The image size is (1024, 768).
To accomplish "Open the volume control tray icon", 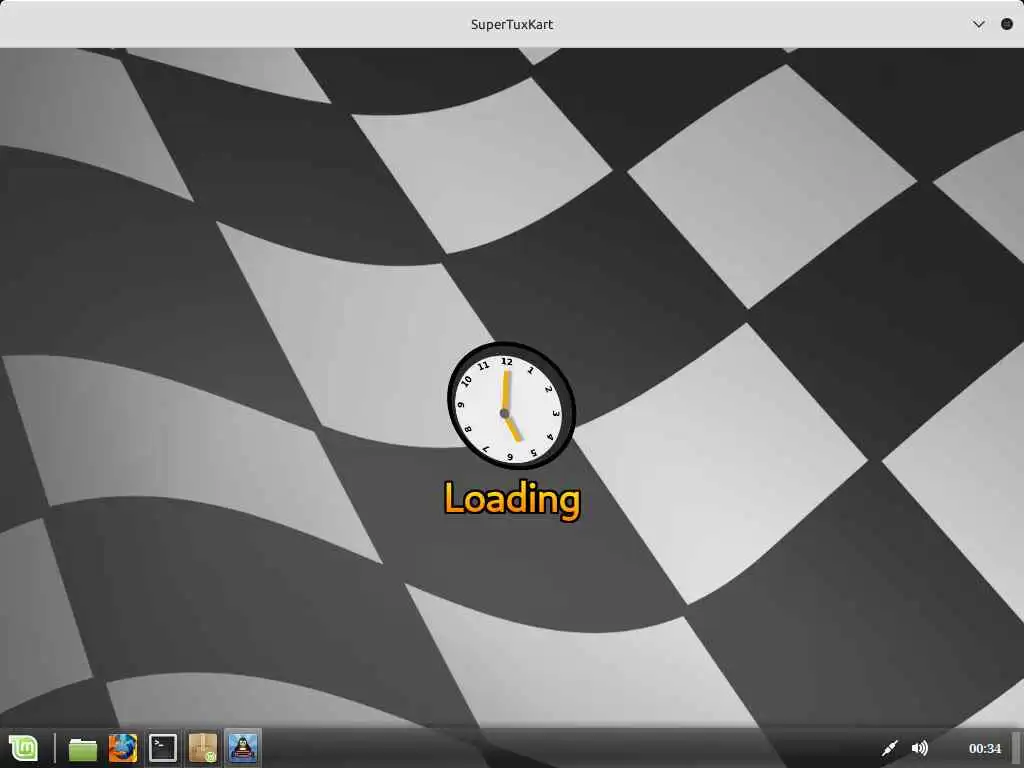I will coord(920,748).
